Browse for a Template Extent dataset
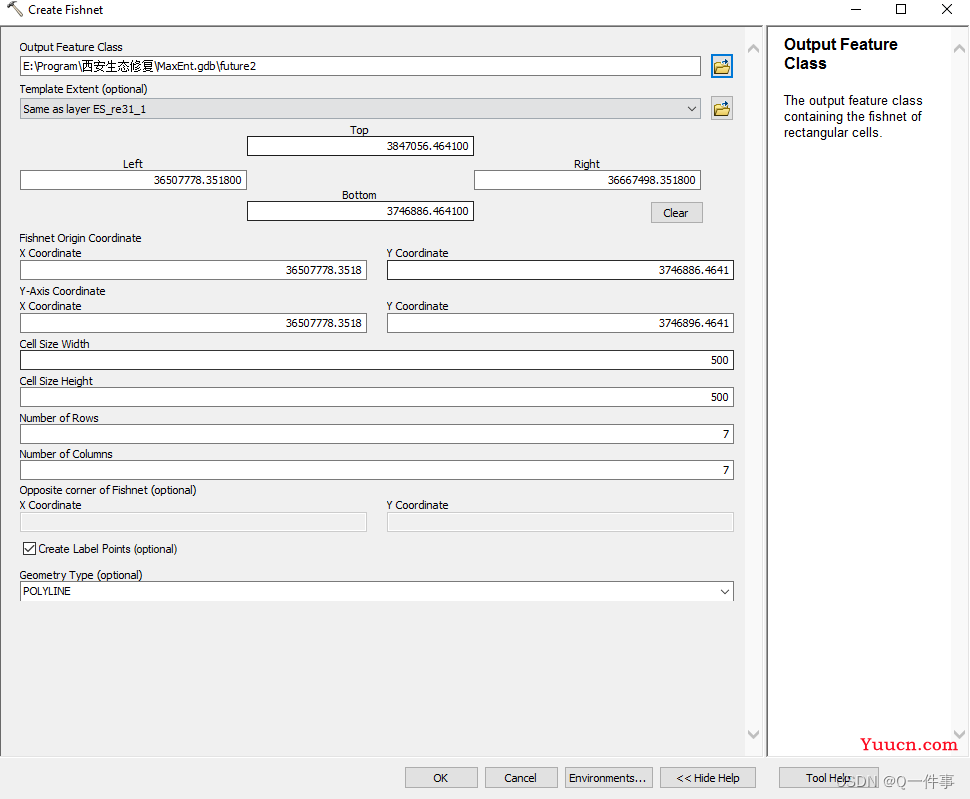 721,109
